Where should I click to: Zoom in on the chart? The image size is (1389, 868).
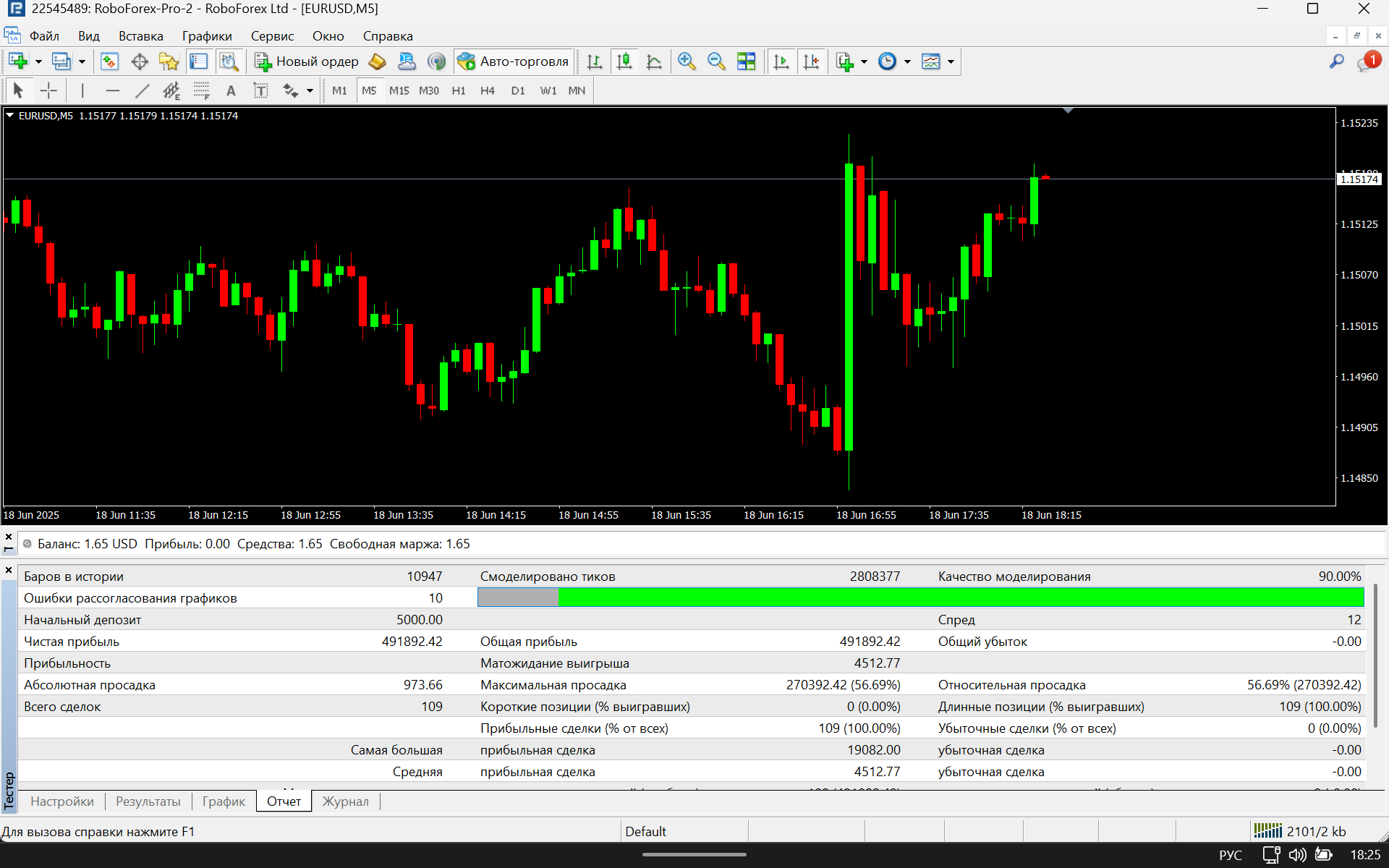pyautogui.click(x=687, y=61)
